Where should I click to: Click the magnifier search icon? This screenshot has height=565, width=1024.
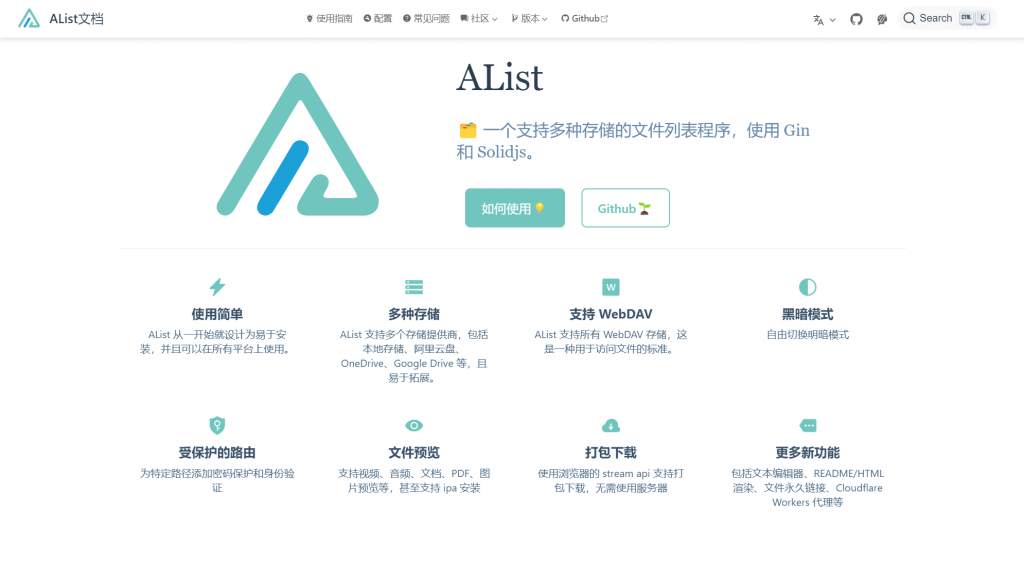(909, 18)
